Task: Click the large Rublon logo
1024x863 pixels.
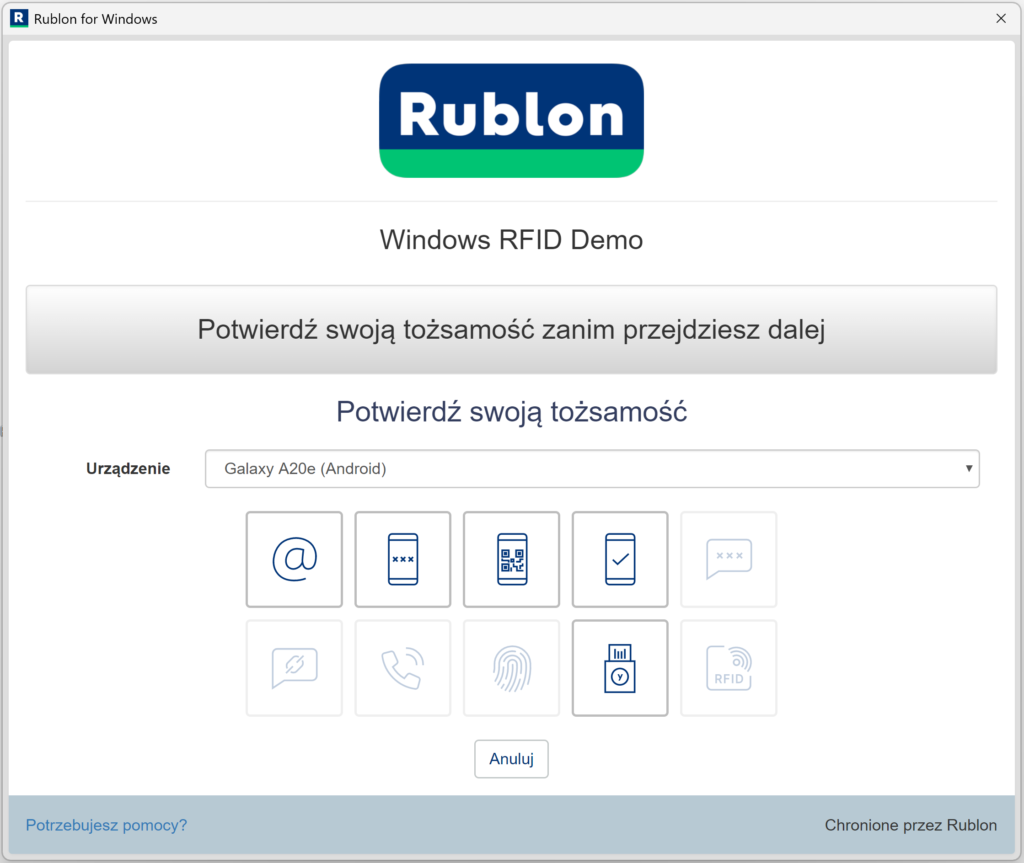Action: click(x=511, y=120)
